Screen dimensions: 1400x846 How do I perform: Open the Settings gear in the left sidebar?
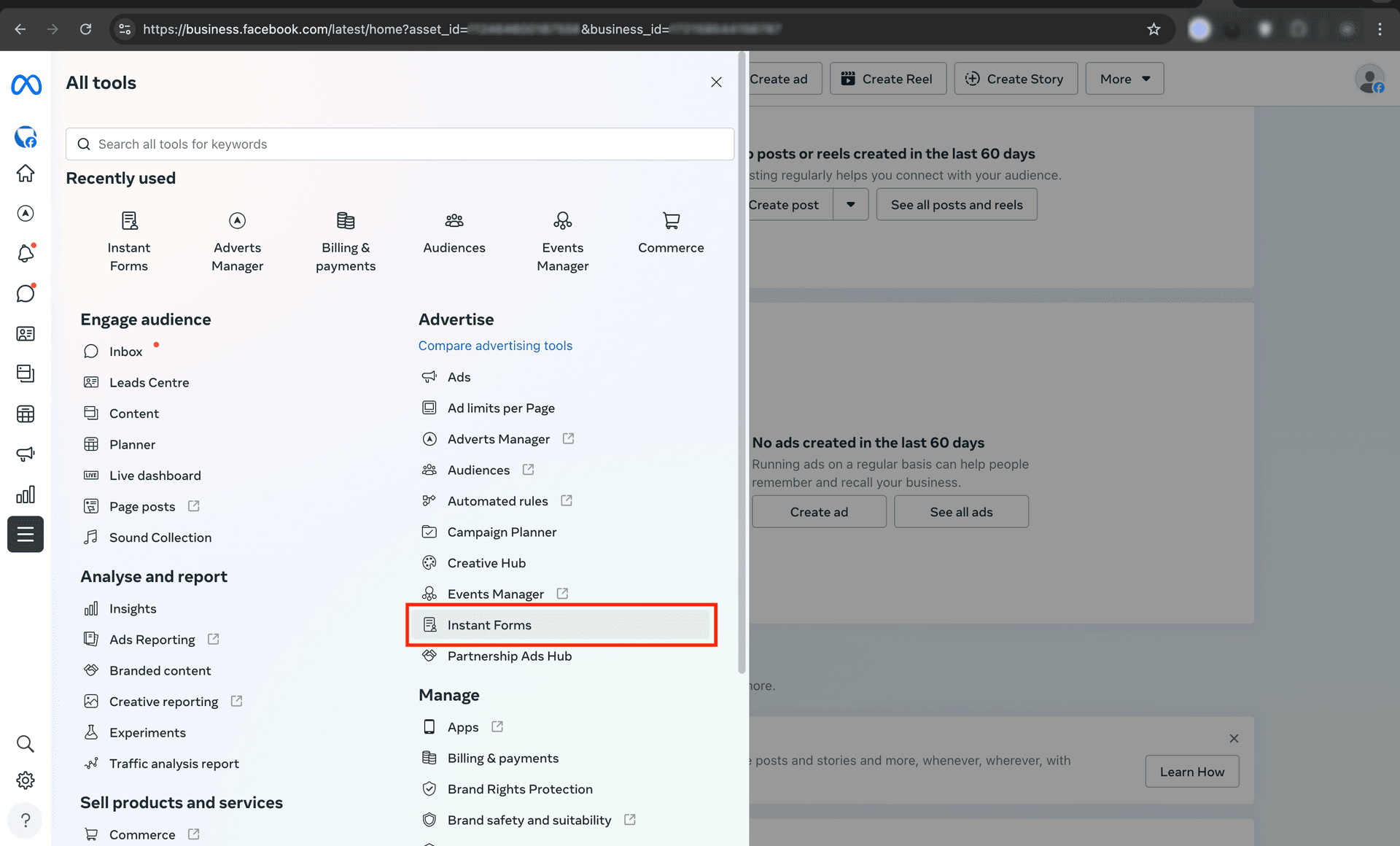point(26,780)
